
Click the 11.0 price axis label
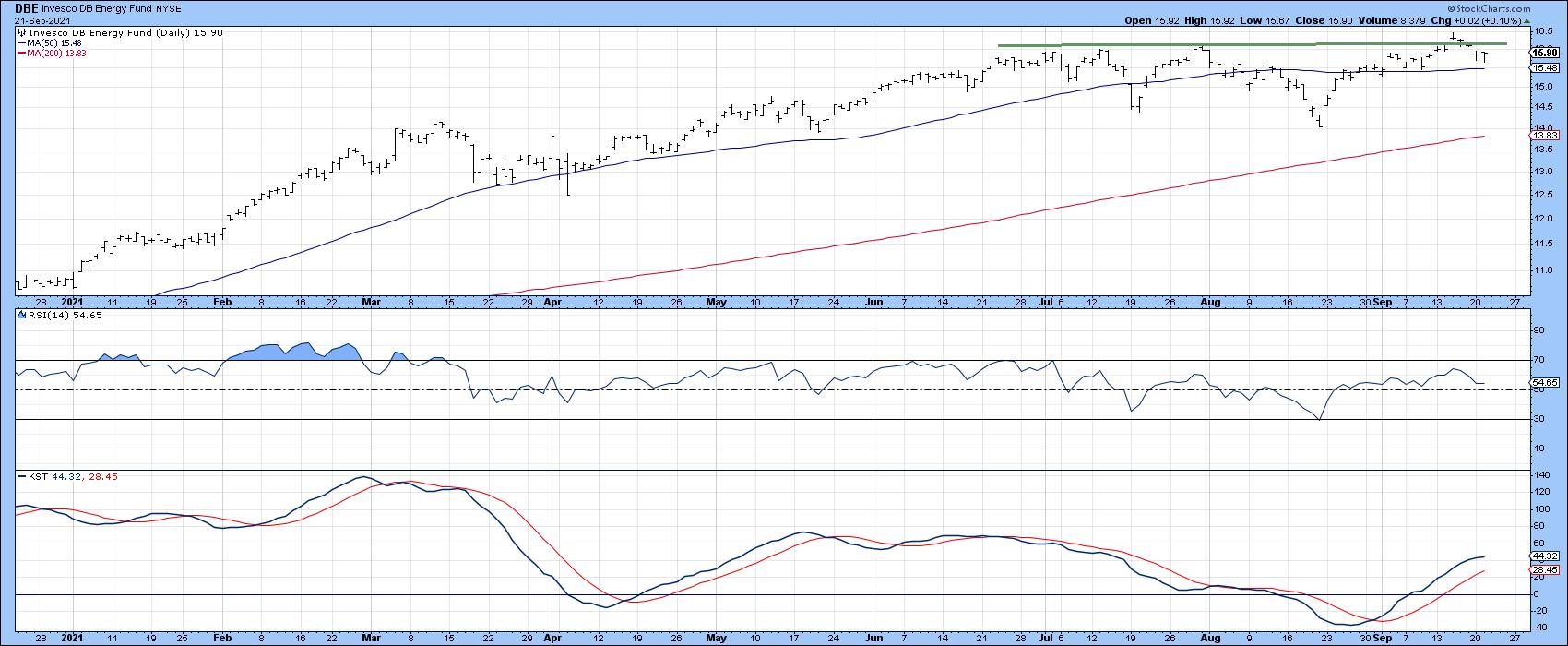pyautogui.click(x=1542, y=270)
